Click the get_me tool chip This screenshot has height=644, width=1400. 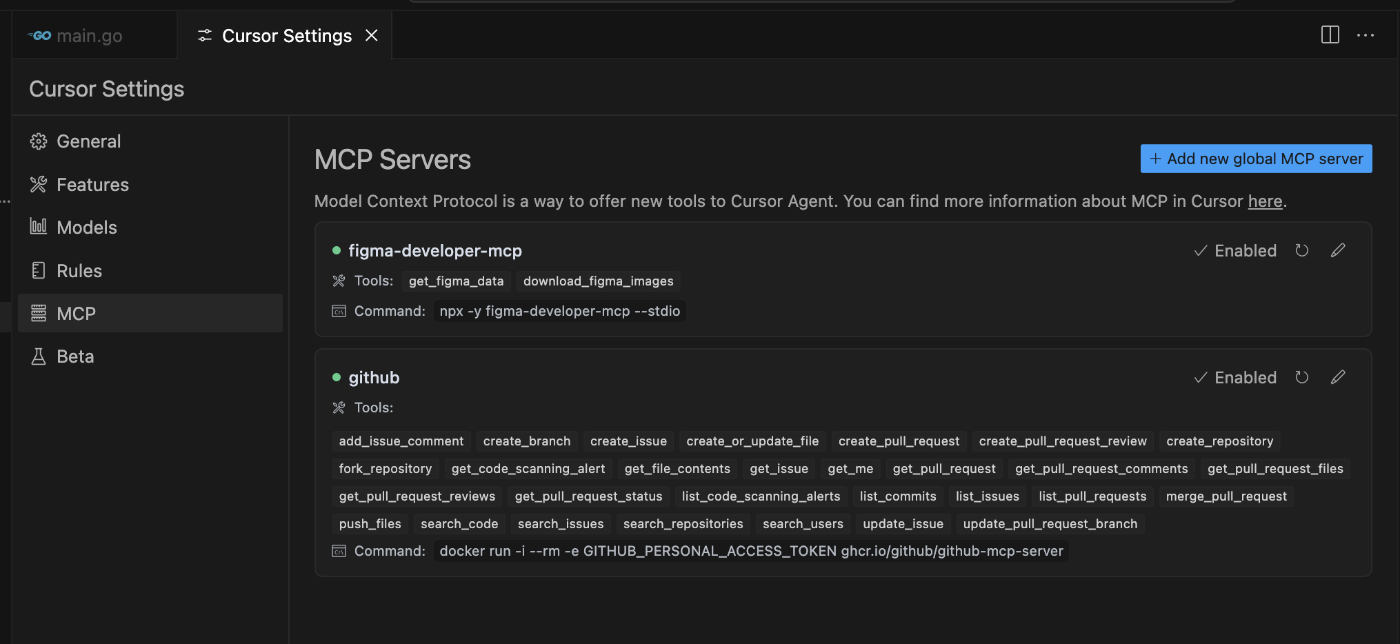(851, 469)
